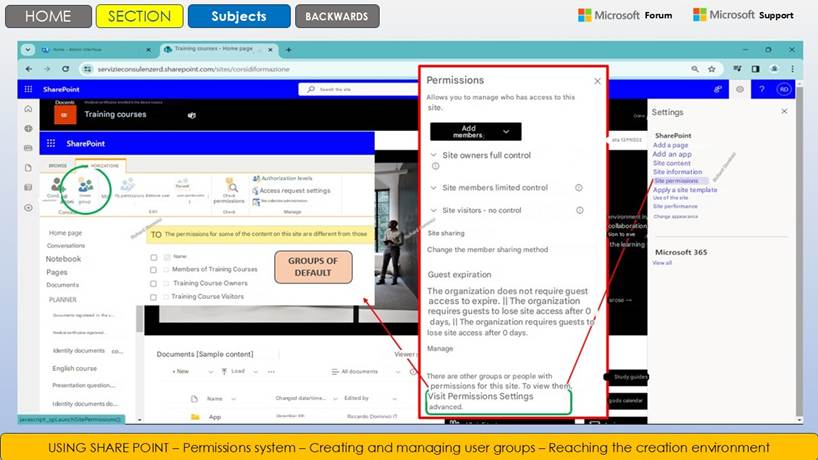Click the Teams icon next to Training courses
This screenshot has width=818, height=460.
191,115
